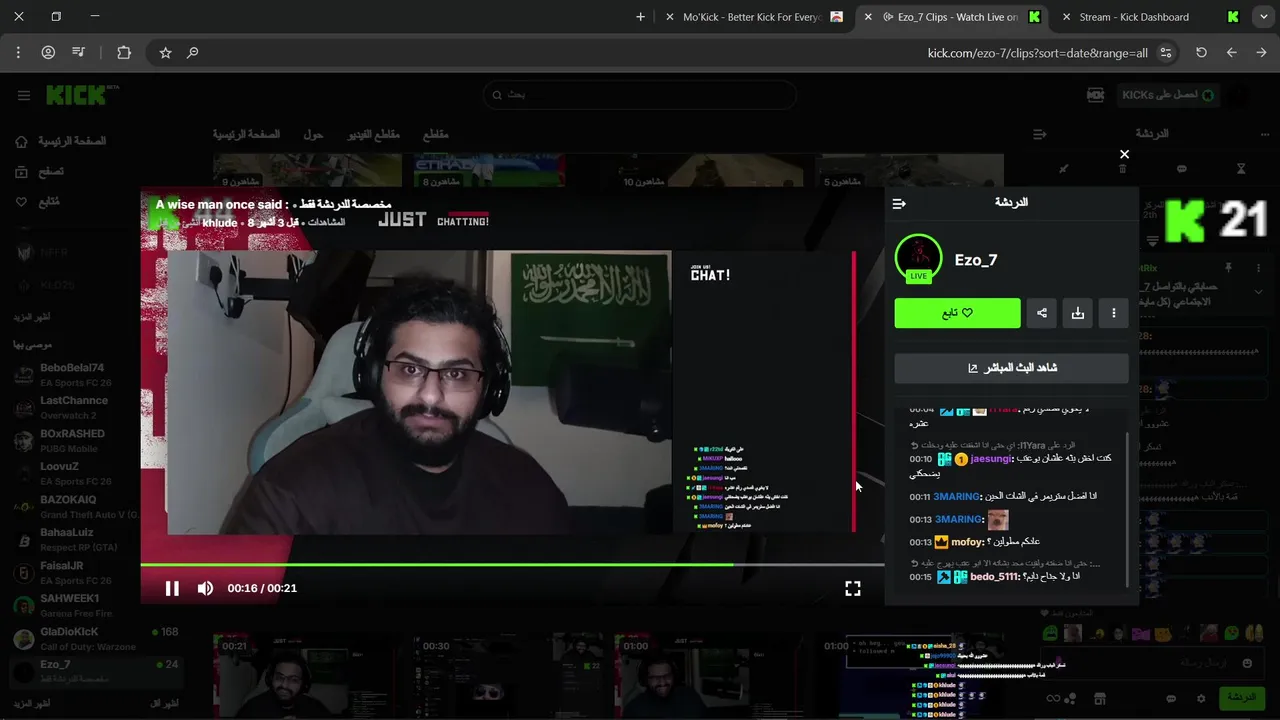Image resolution: width=1280 pixels, height=720 pixels.
Task: Close the Ezo_7 Clips browser tab
Action: (x=867, y=17)
